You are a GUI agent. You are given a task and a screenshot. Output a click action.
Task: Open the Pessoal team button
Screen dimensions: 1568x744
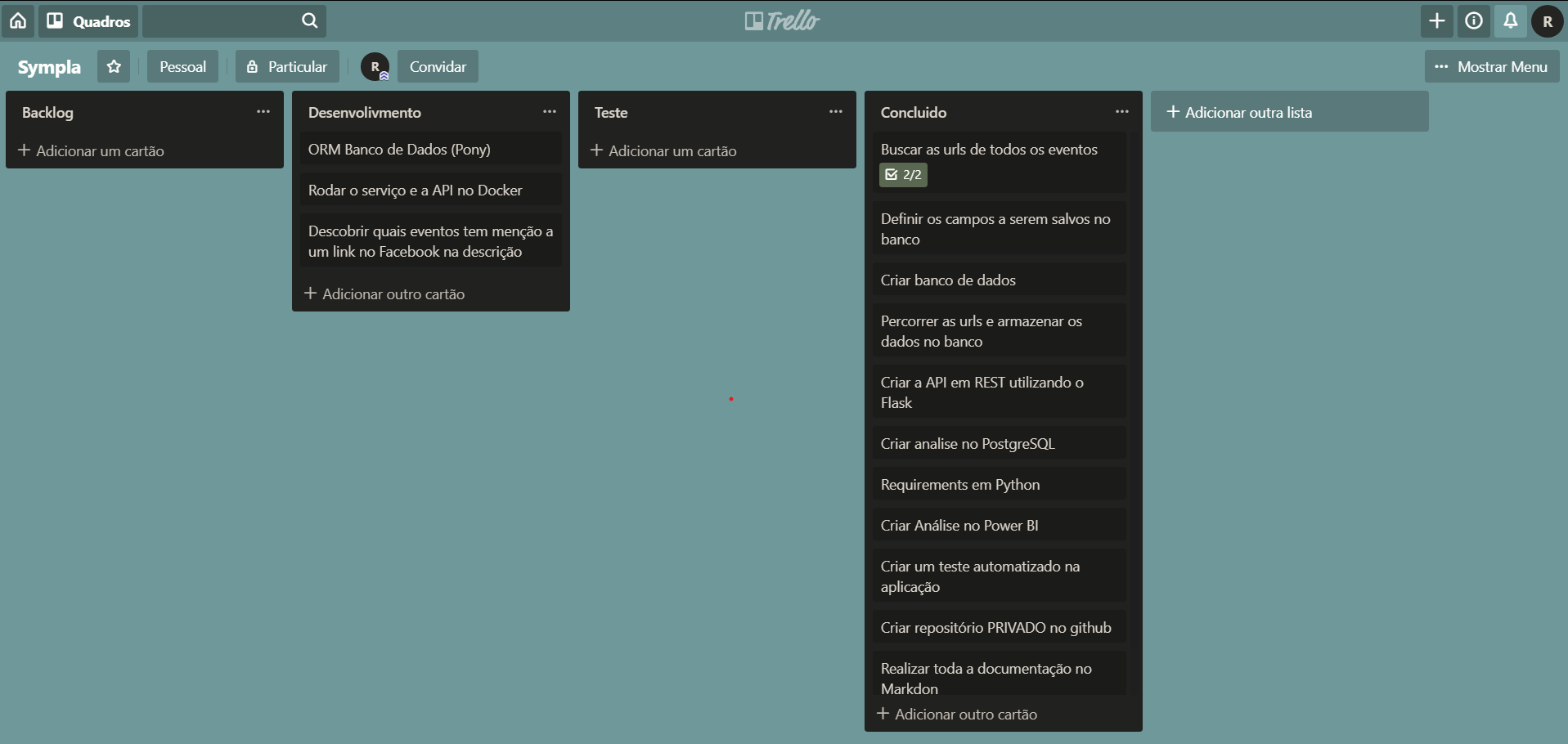182,66
